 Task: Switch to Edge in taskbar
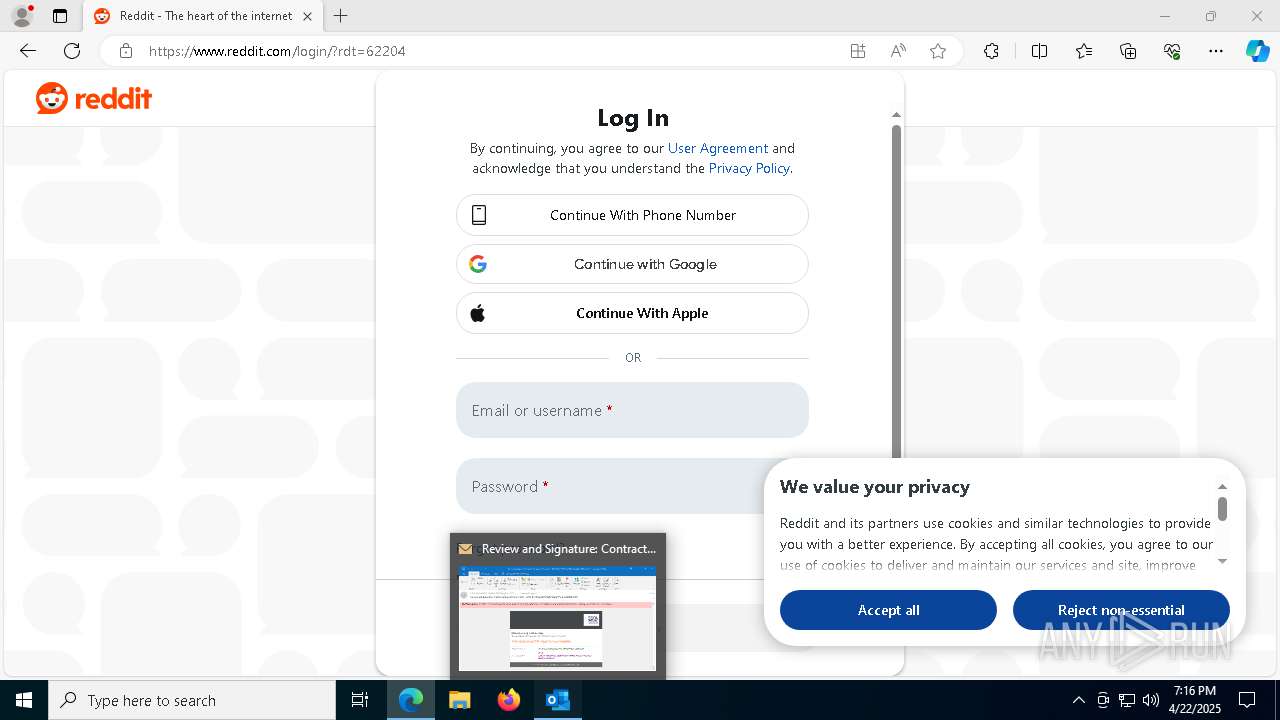(x=411, y=700)
